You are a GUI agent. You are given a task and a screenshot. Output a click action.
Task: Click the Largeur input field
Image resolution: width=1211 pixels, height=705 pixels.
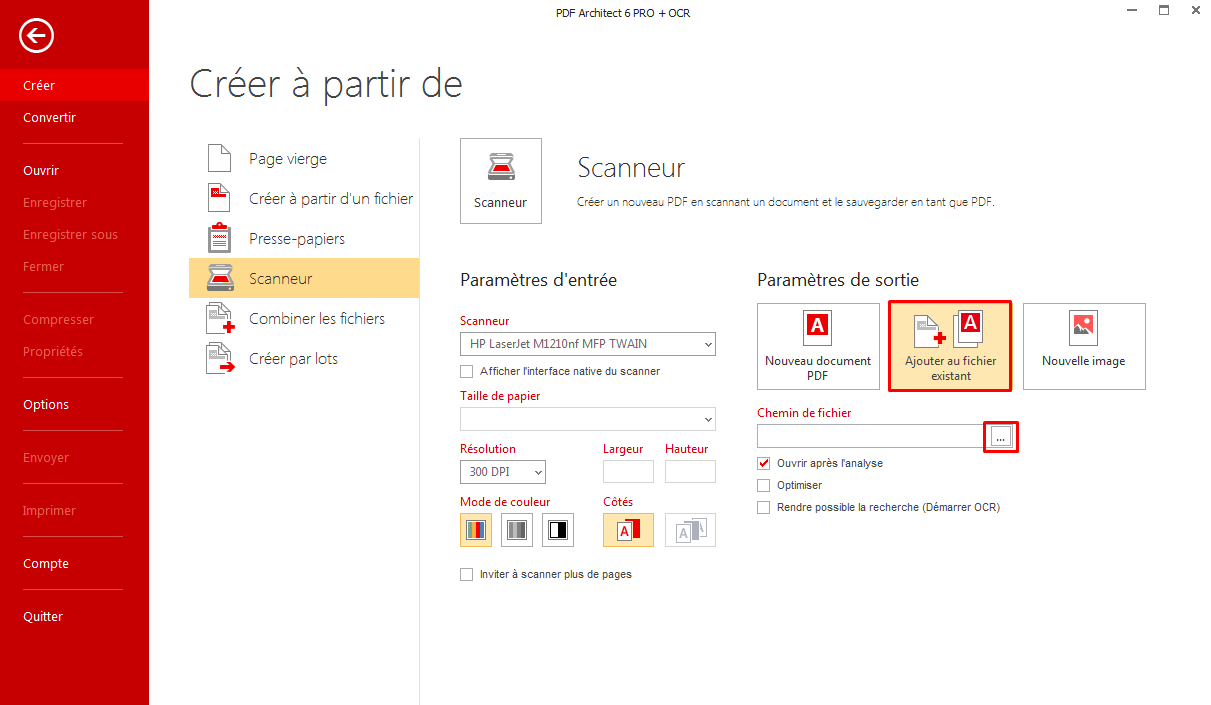(x=628, y=472)
